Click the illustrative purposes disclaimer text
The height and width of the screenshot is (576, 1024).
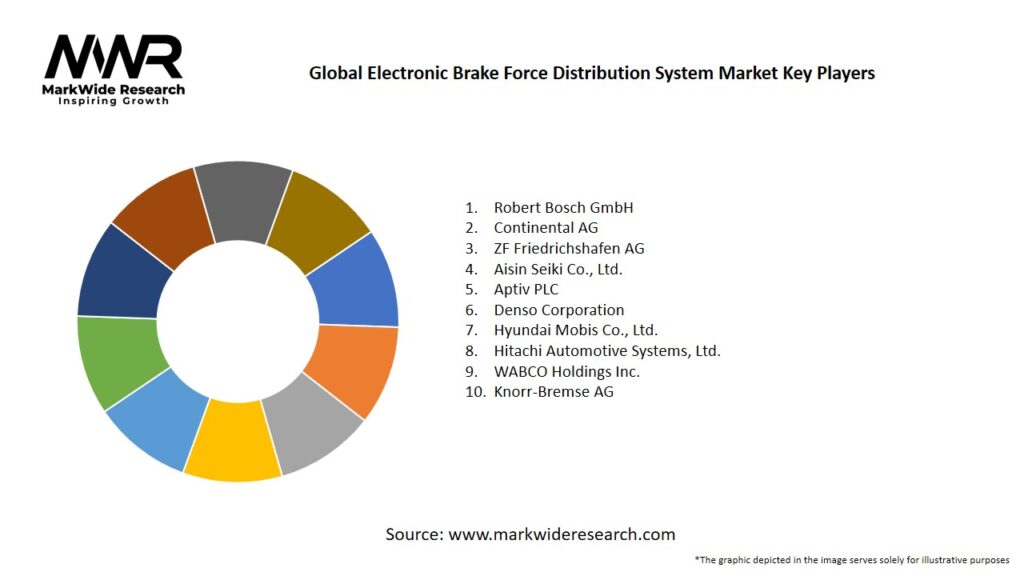(852, 559)
